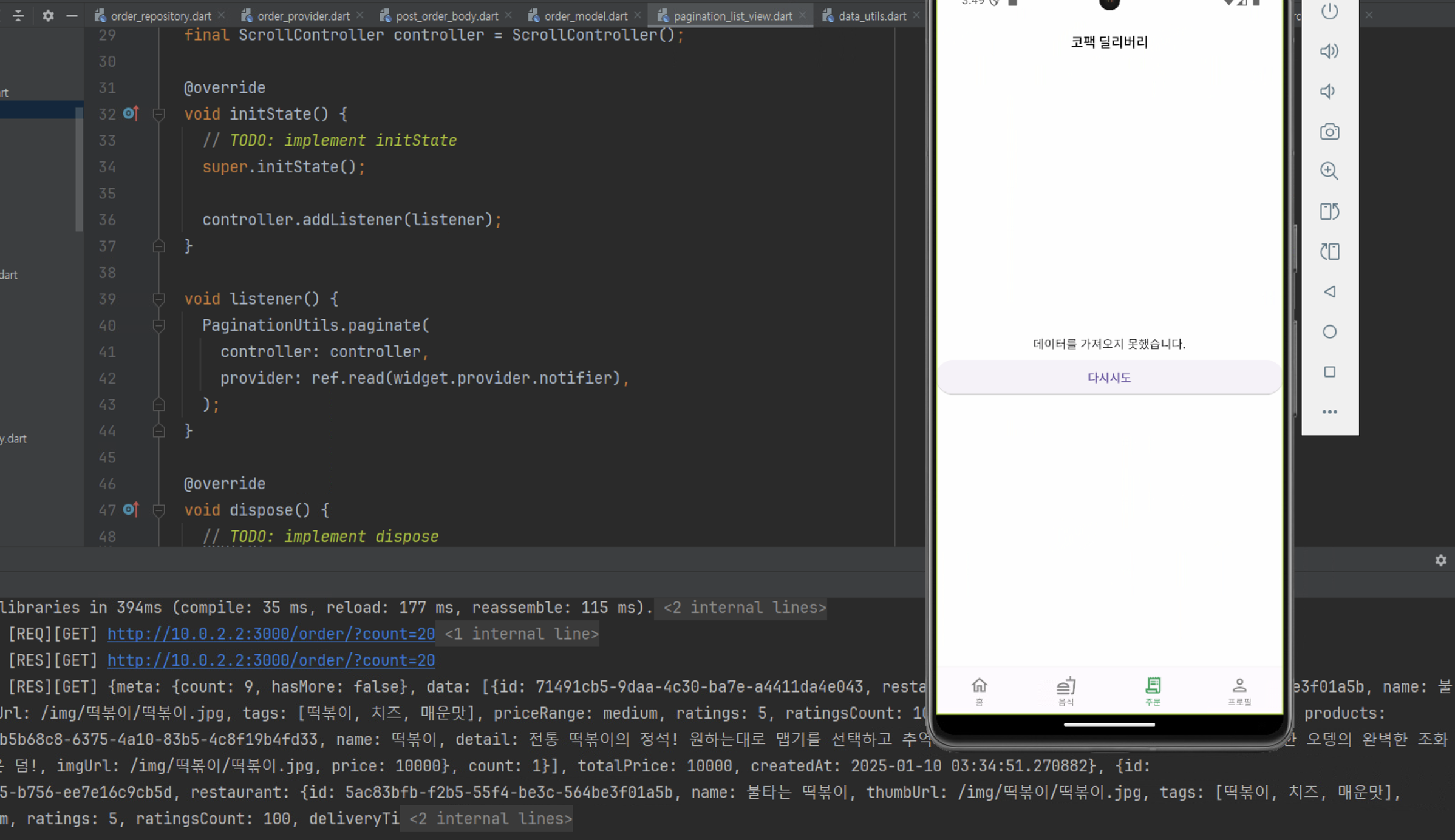
Task: Close order_provider.dart tab
Action: pyautogui.click(x=360, y=15)
